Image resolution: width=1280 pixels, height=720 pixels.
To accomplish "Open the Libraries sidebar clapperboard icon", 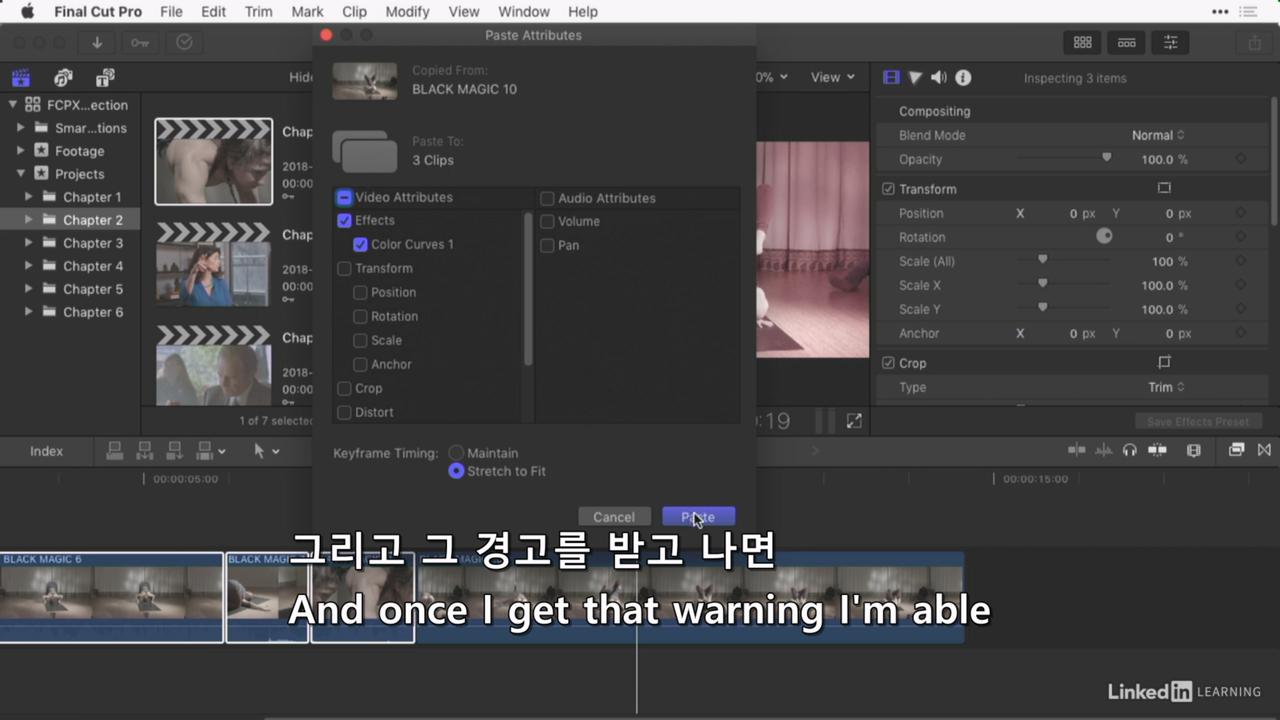I will coord(20,77).
